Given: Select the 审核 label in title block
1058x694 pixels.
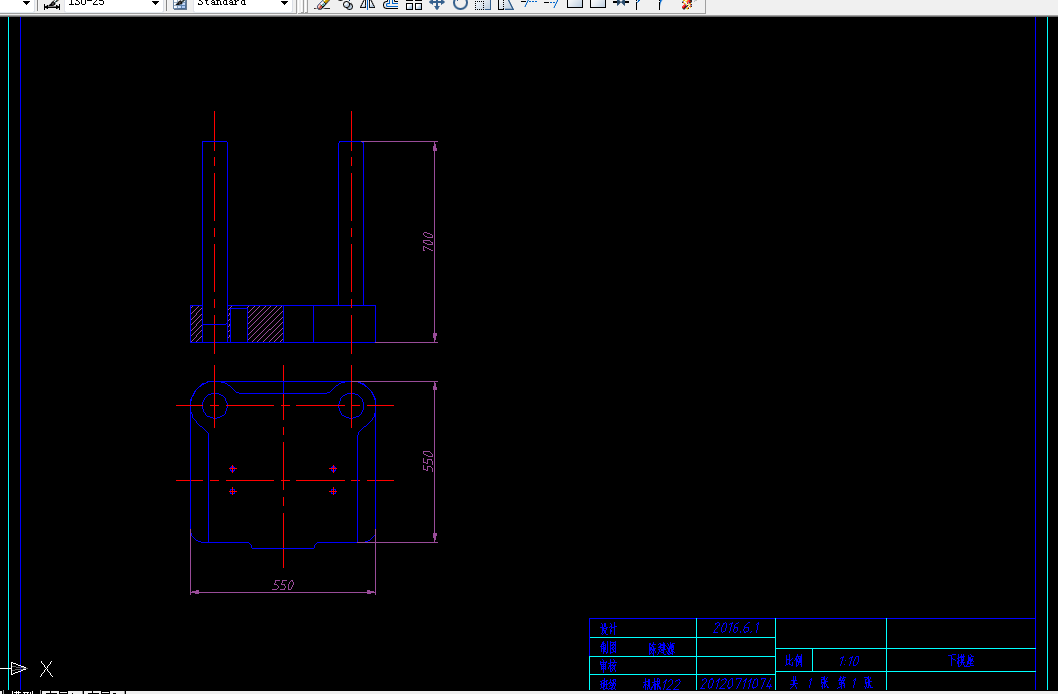Looking at the screenshot, I should (608, 666).
